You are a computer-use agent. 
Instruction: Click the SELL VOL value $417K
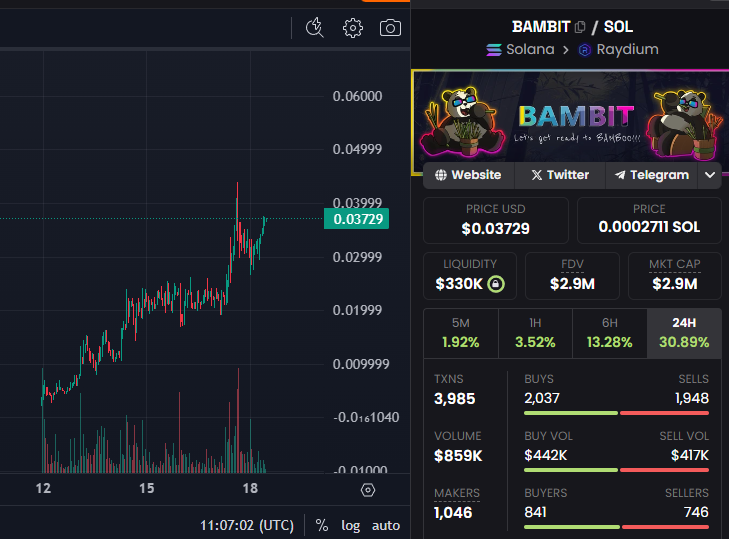point(690,455)
